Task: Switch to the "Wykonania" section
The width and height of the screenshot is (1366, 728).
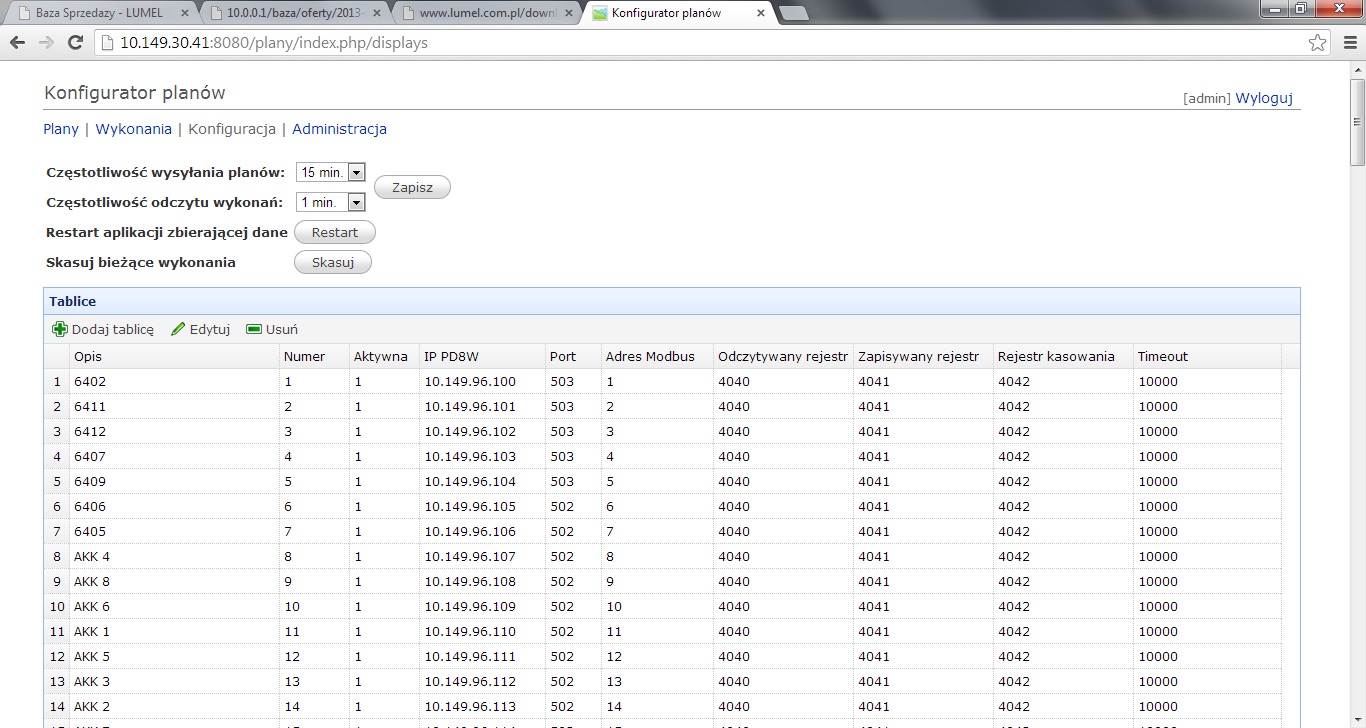Action: 133,129
